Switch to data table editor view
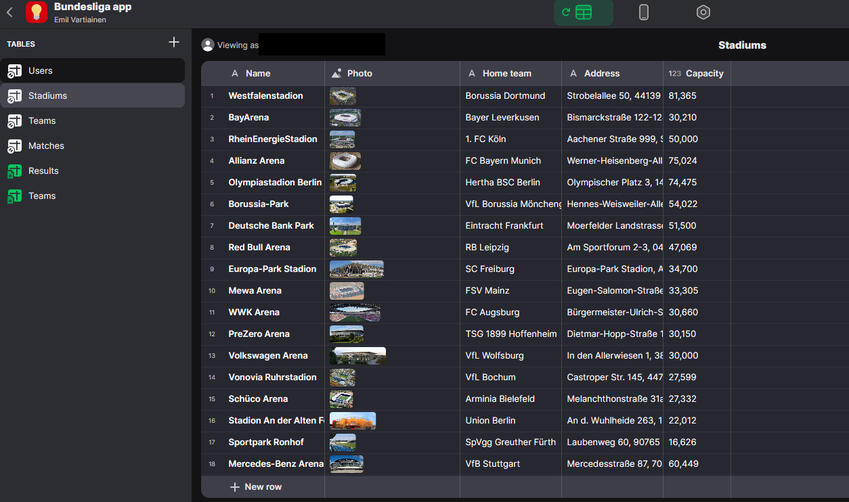Viewport: 849px width, 502px height. pos(583,12)
